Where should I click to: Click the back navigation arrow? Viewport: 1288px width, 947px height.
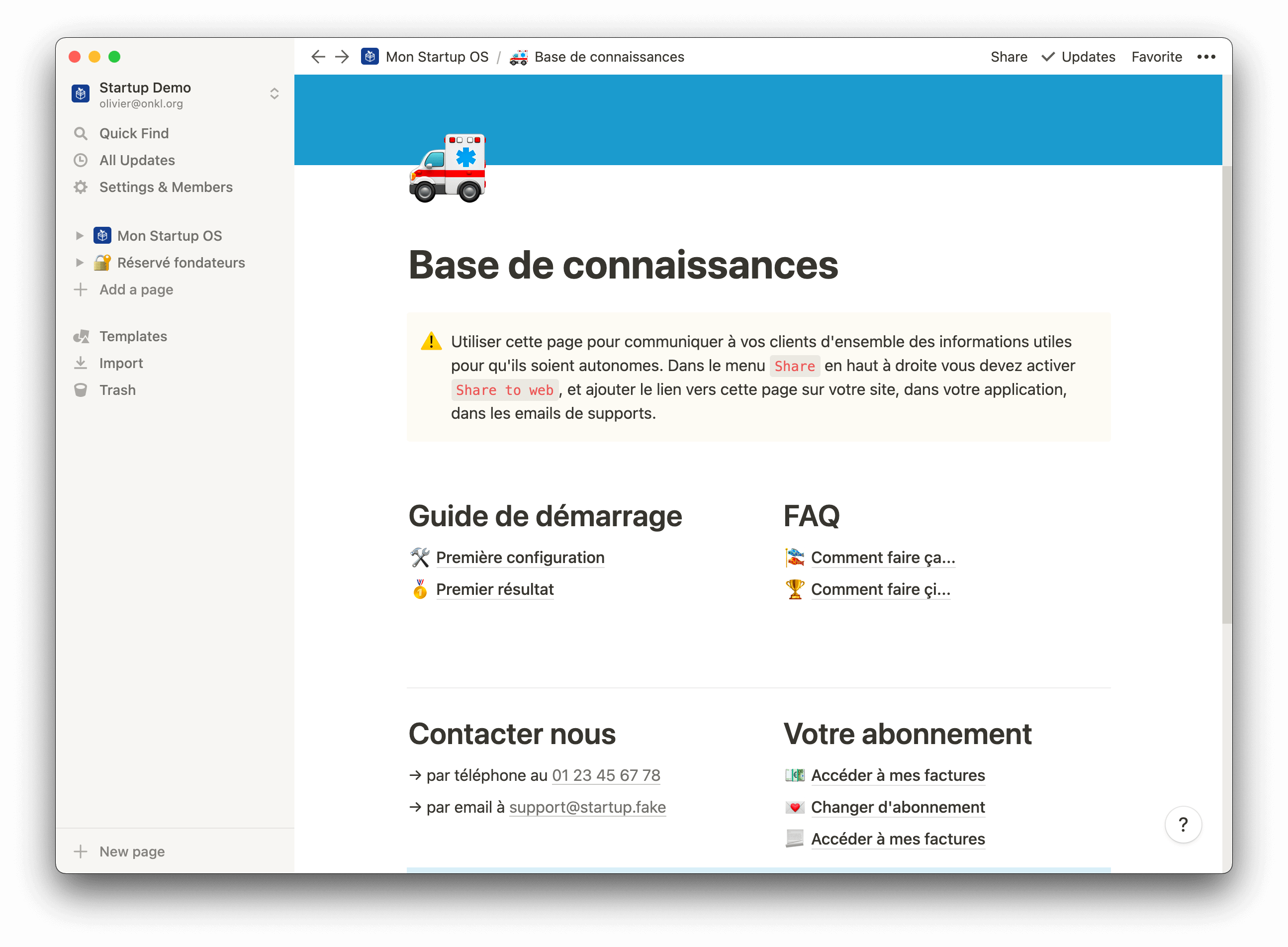(318, 57)
